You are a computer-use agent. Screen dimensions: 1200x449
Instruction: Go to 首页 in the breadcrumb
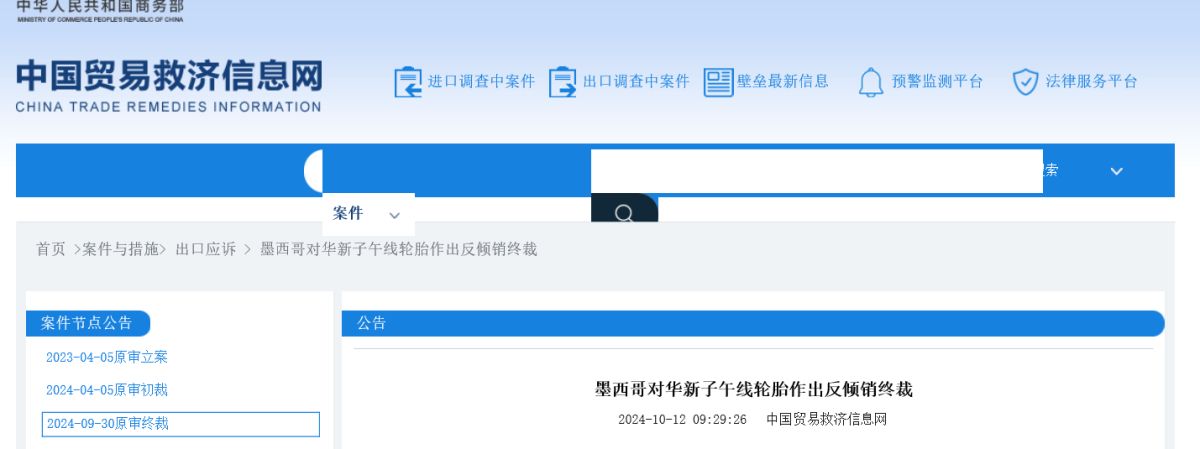tap(51, 249)
